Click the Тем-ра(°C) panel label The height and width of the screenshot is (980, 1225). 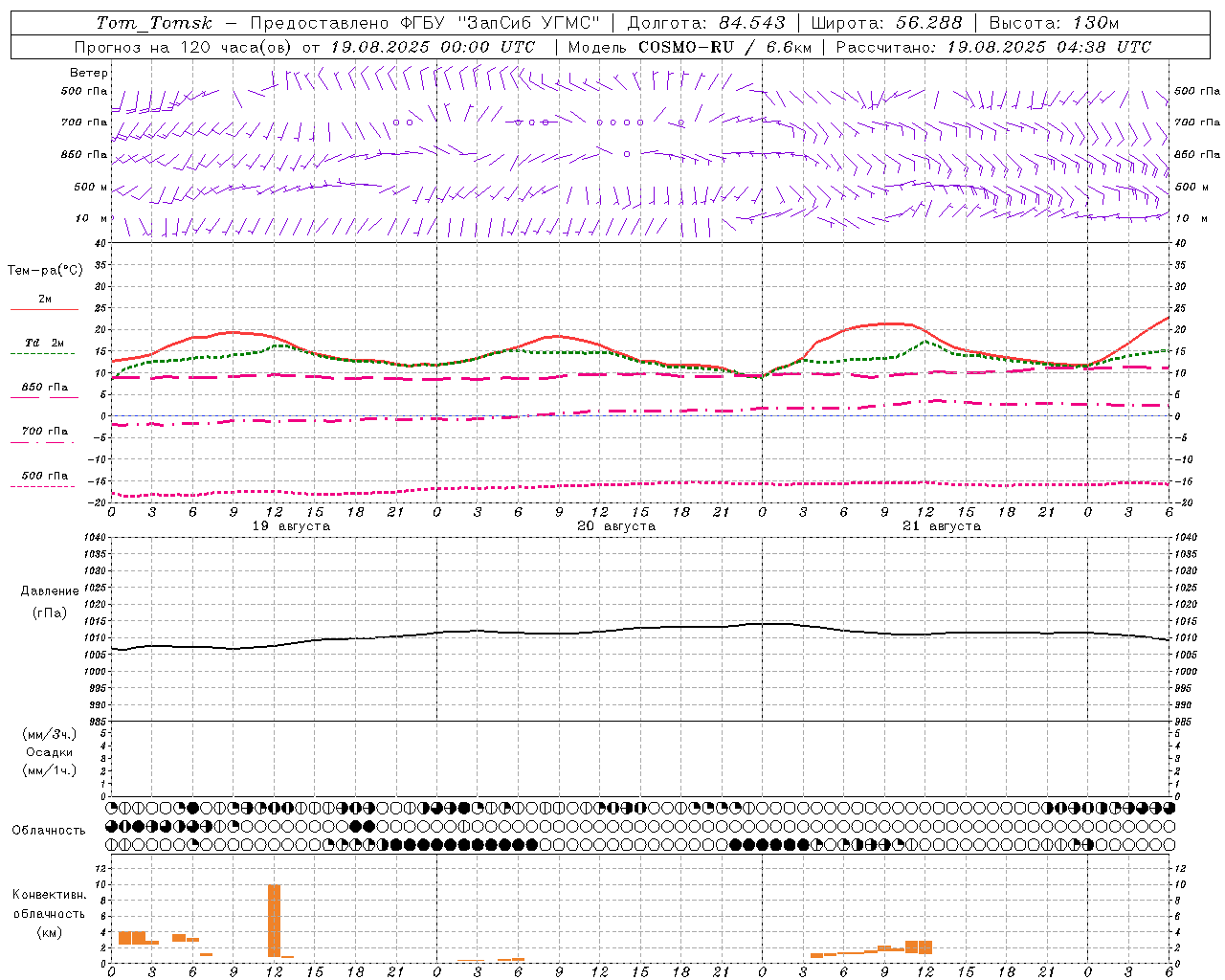[45, 271]
